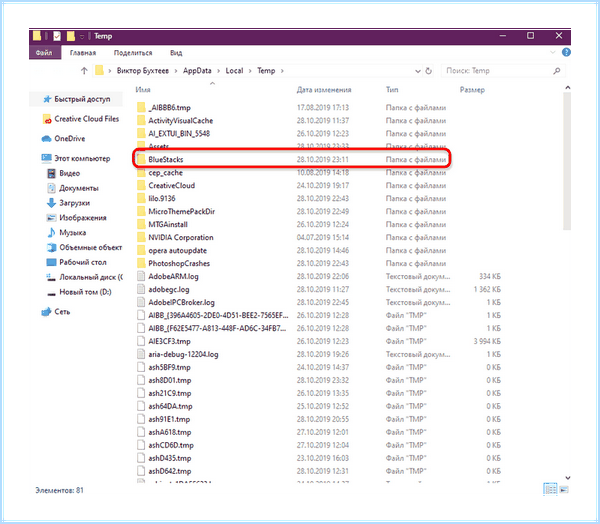The width and height of the screenshot is (600, 524).
Task: Switch to the Вид tab
Action: tap(176, 53)
